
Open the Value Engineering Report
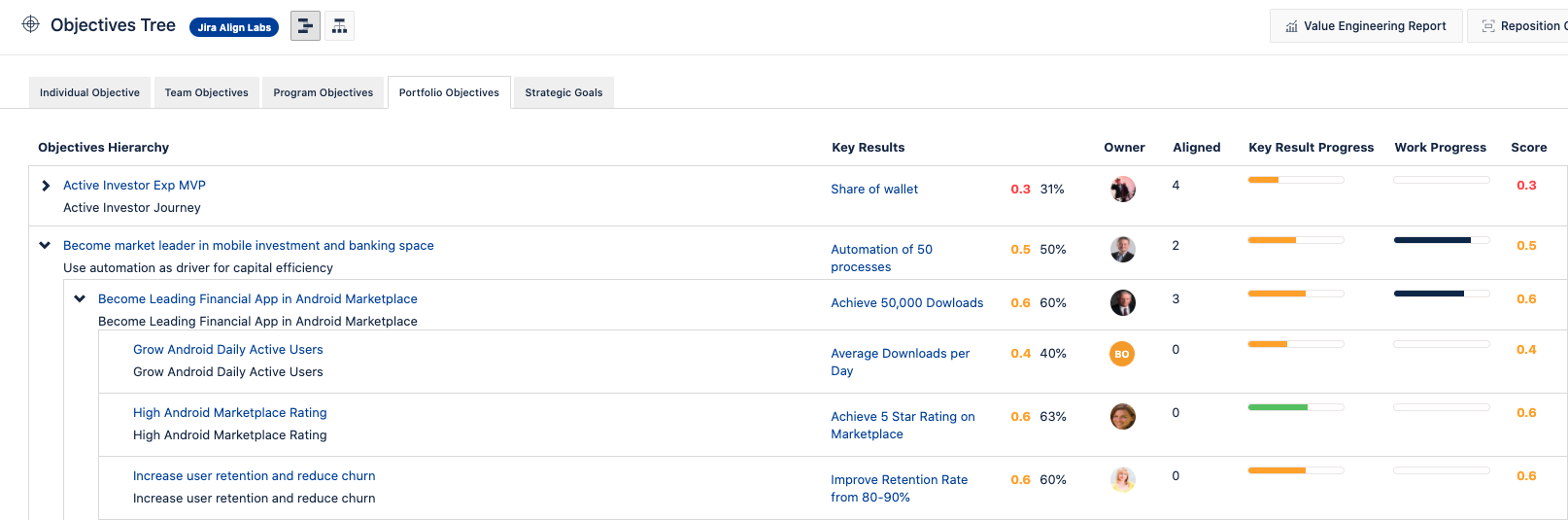click(x=1366, y=26)
